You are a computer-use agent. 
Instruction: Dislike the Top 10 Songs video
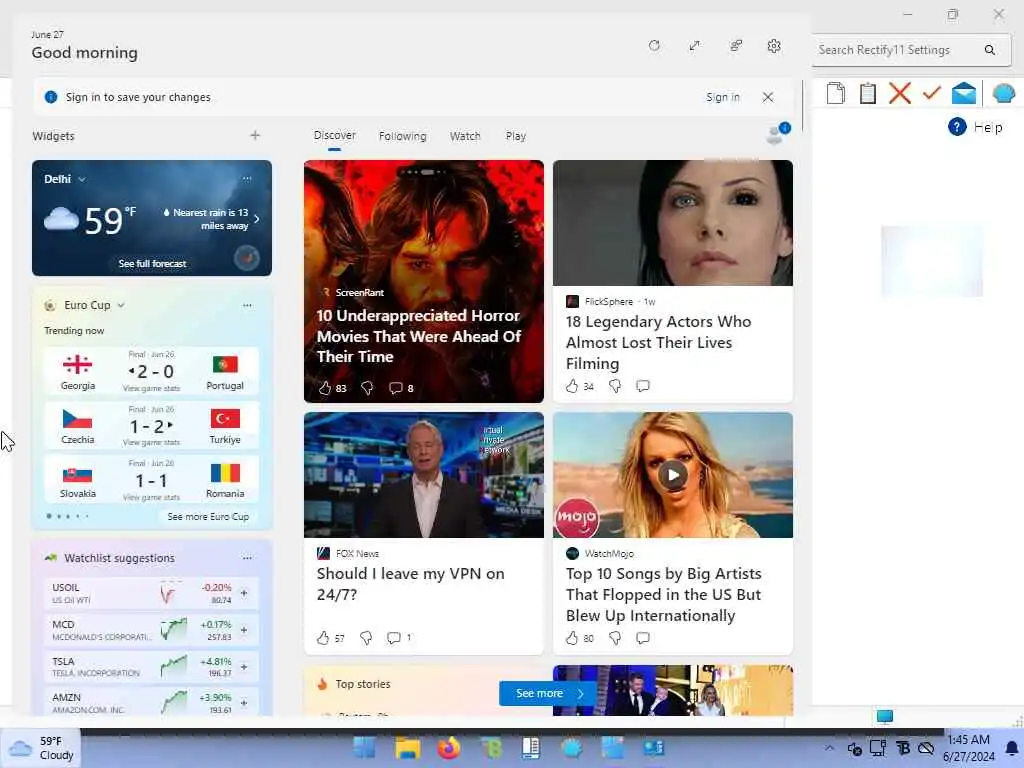(x=615, y=637)
